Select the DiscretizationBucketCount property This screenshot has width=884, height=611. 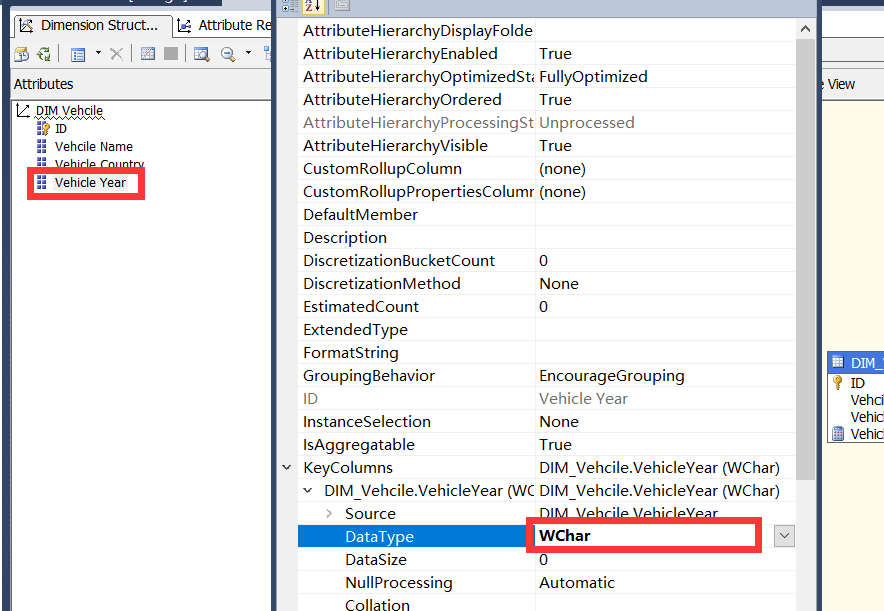pyautogui.click(x=399, y=260)
